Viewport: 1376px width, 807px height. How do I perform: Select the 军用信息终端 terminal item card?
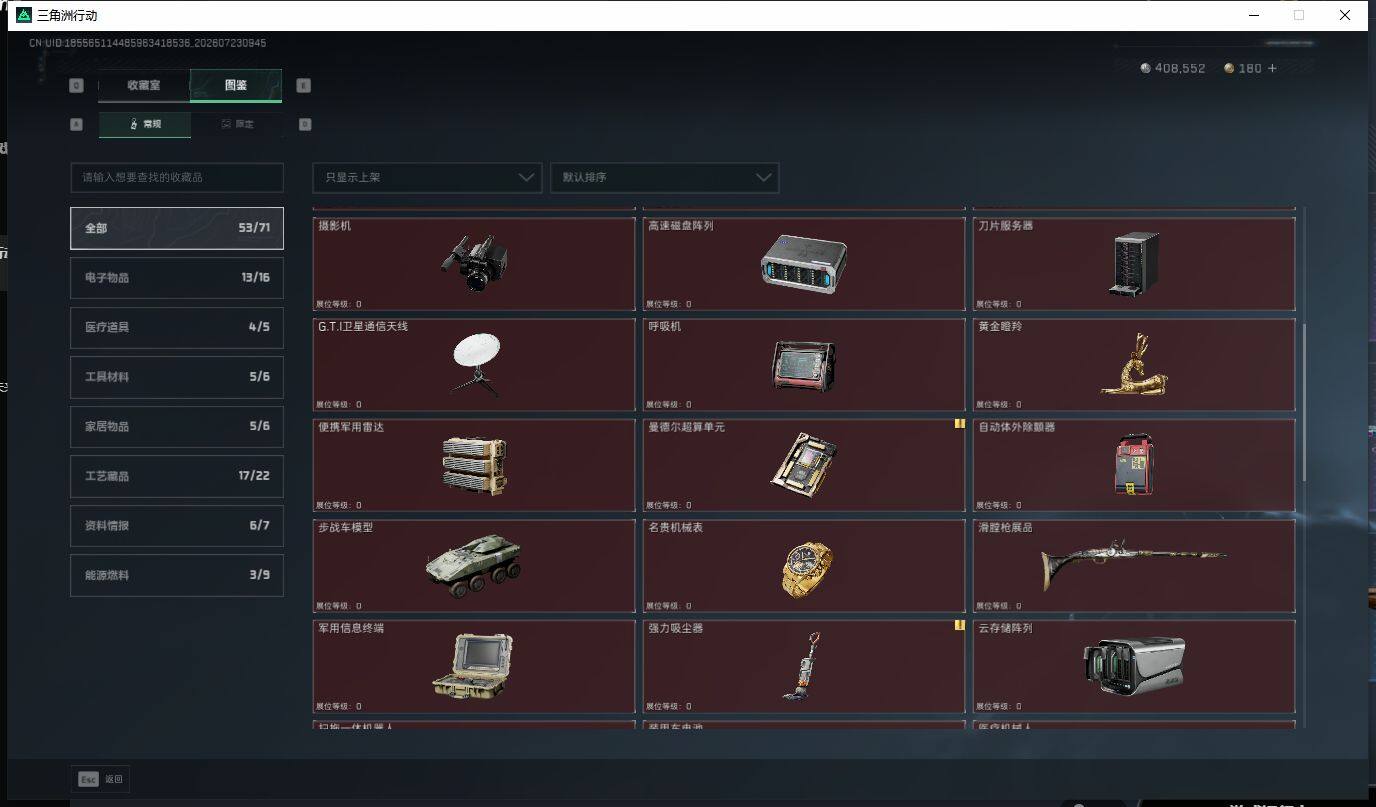pyautogui.click(x=474, y=667)
